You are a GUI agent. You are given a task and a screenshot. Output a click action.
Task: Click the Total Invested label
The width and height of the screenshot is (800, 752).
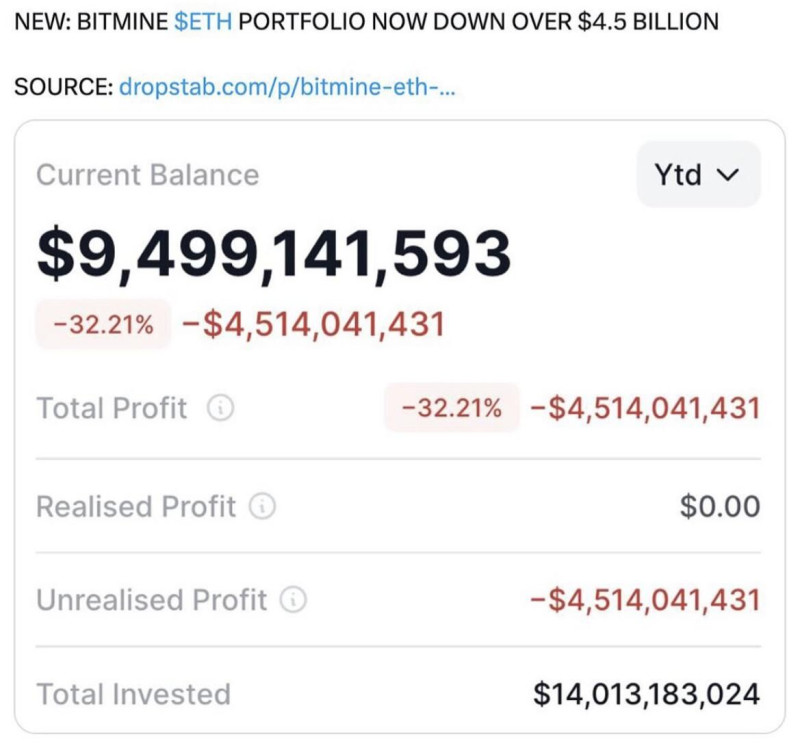(133, 693)
